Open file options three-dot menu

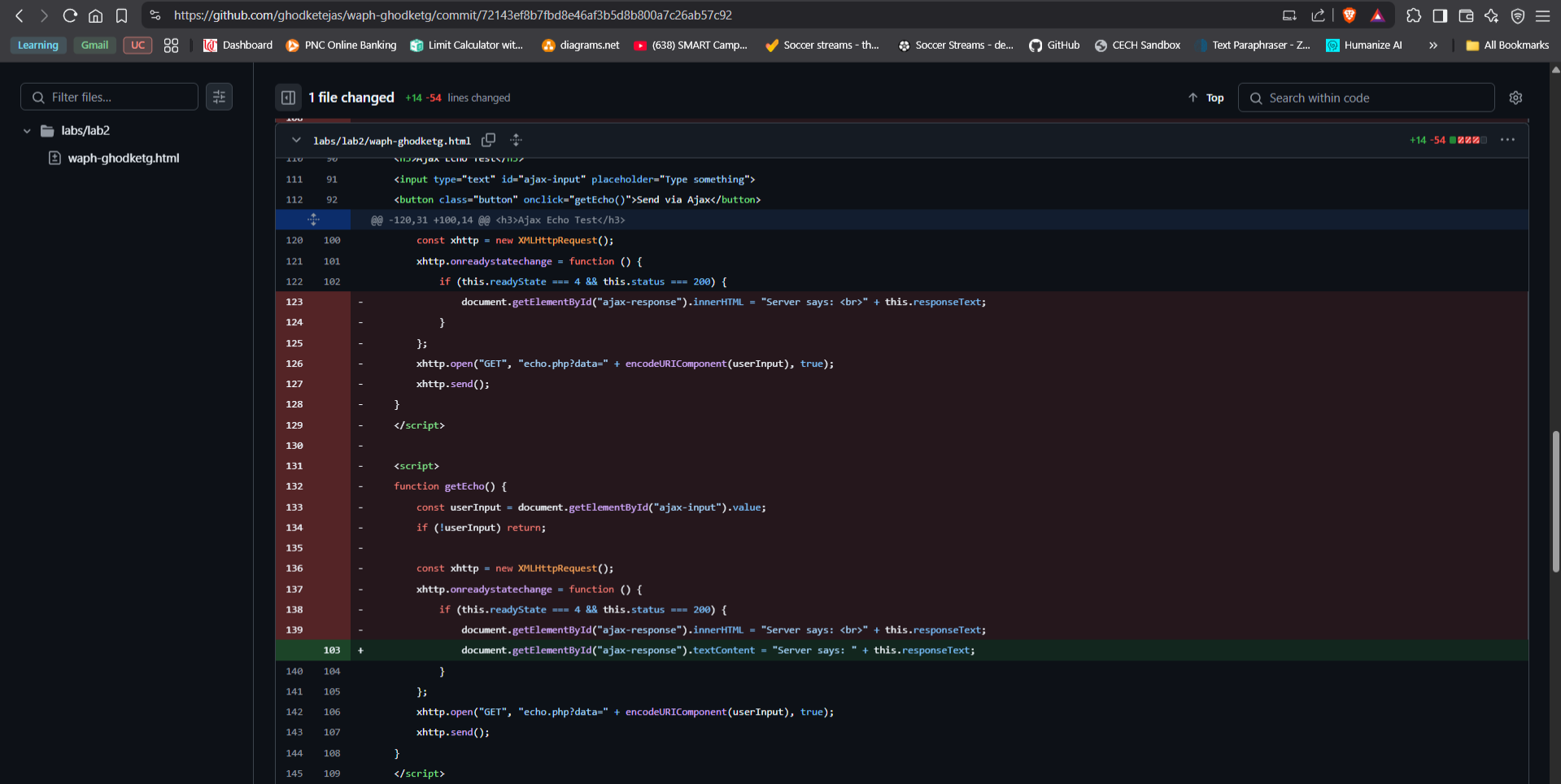point(1507,140)
